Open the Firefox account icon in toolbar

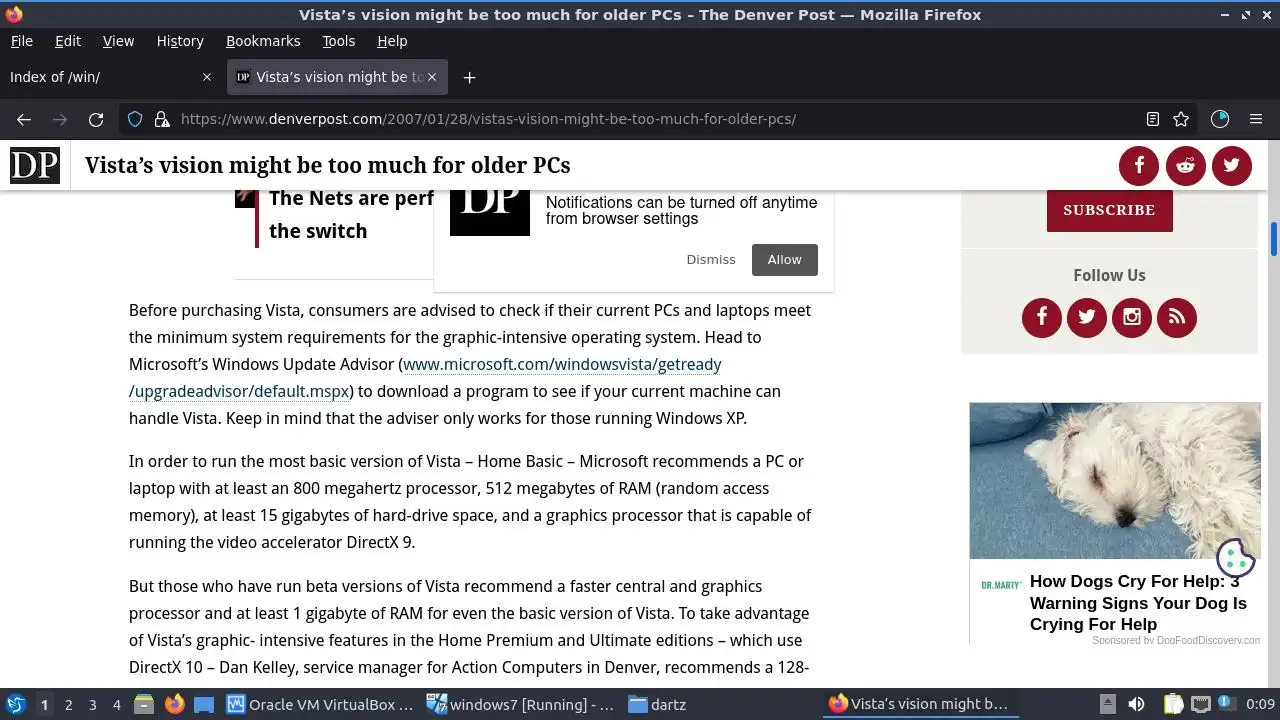[x=1220, y=119]
